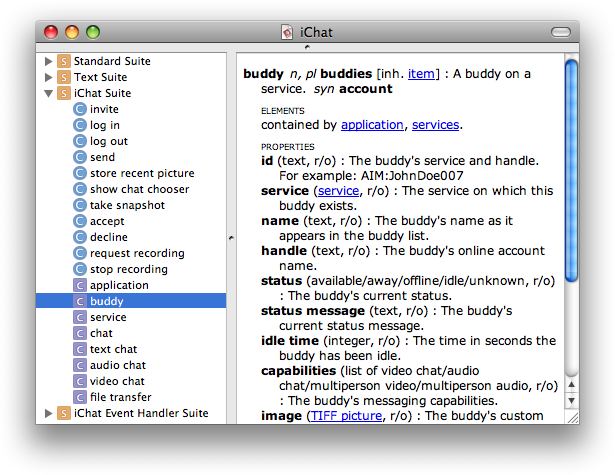Click the stop recording command icon

[80, 269]
